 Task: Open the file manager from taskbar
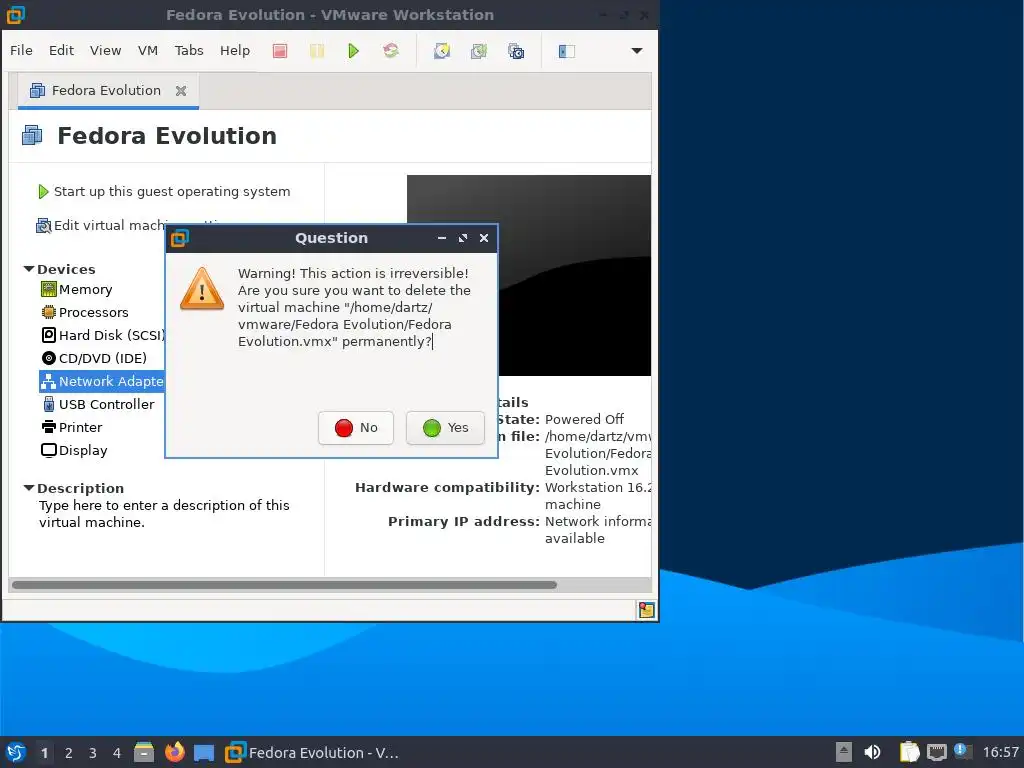tap(144, 752)
